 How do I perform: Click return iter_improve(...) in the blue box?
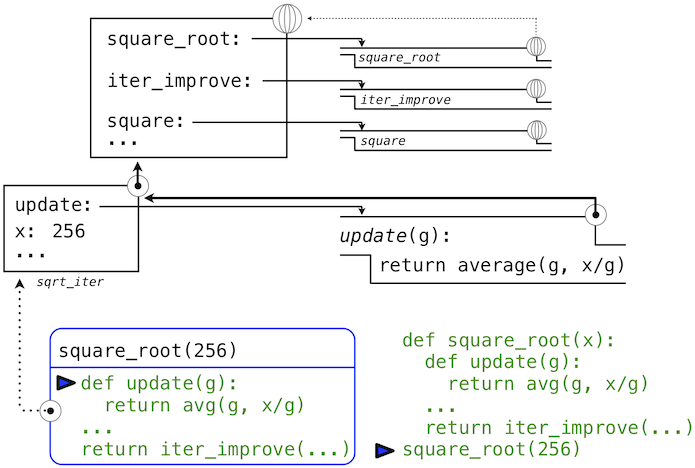(x=215, y=449)
